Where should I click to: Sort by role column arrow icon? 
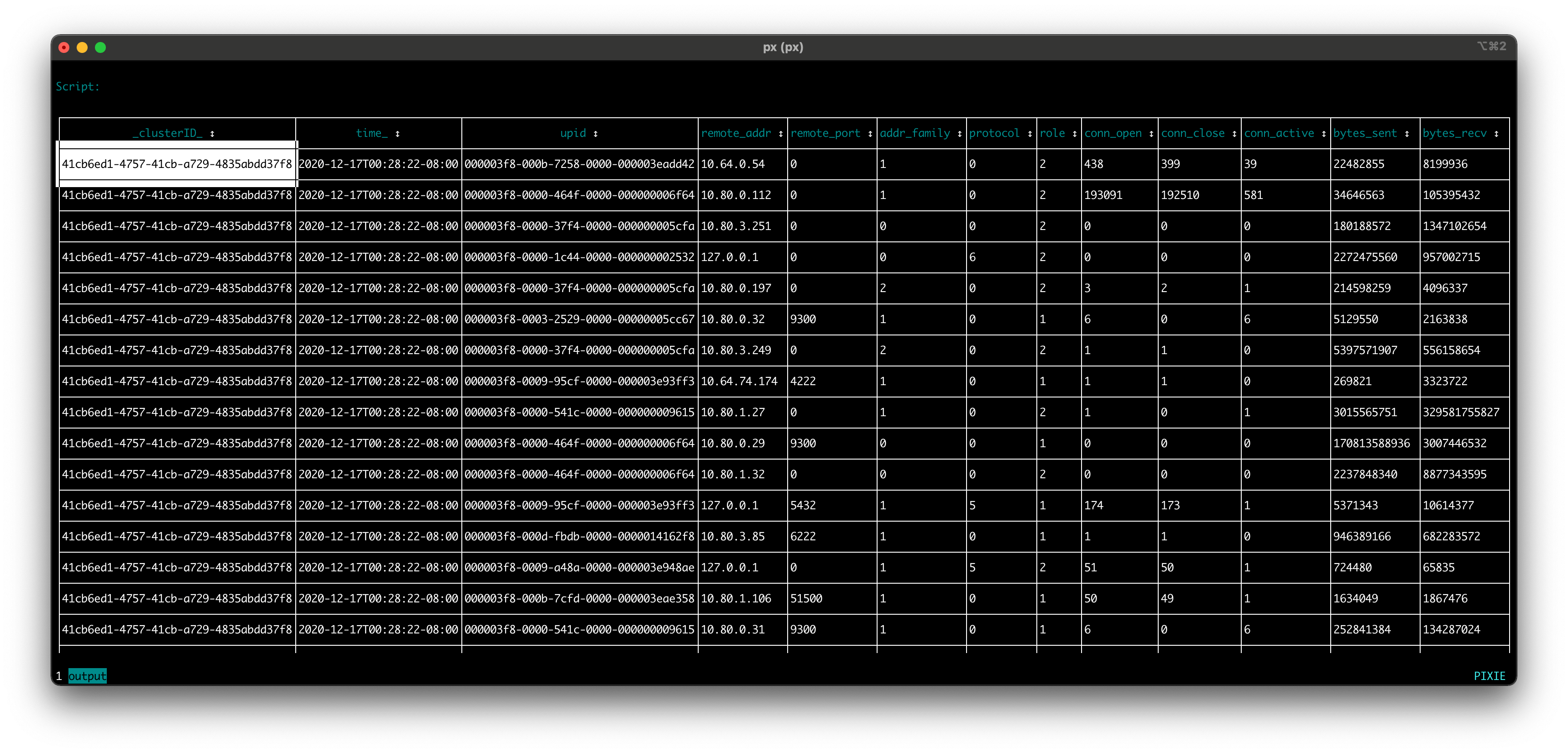[x=1074, y=134]
